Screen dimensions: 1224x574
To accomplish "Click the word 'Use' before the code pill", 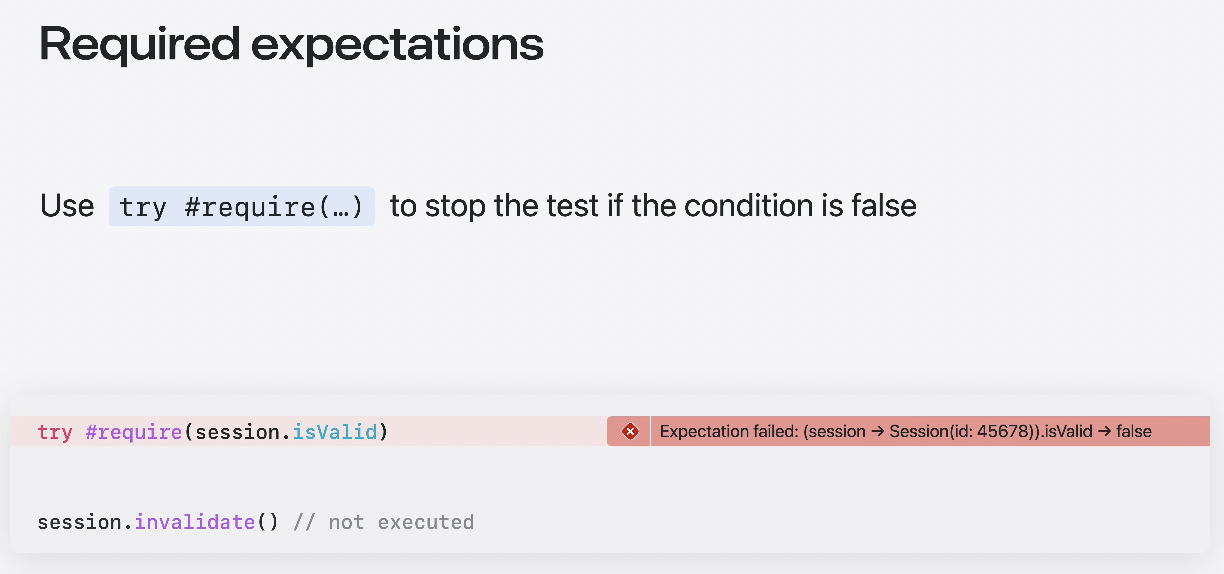I will coord(67,206).
